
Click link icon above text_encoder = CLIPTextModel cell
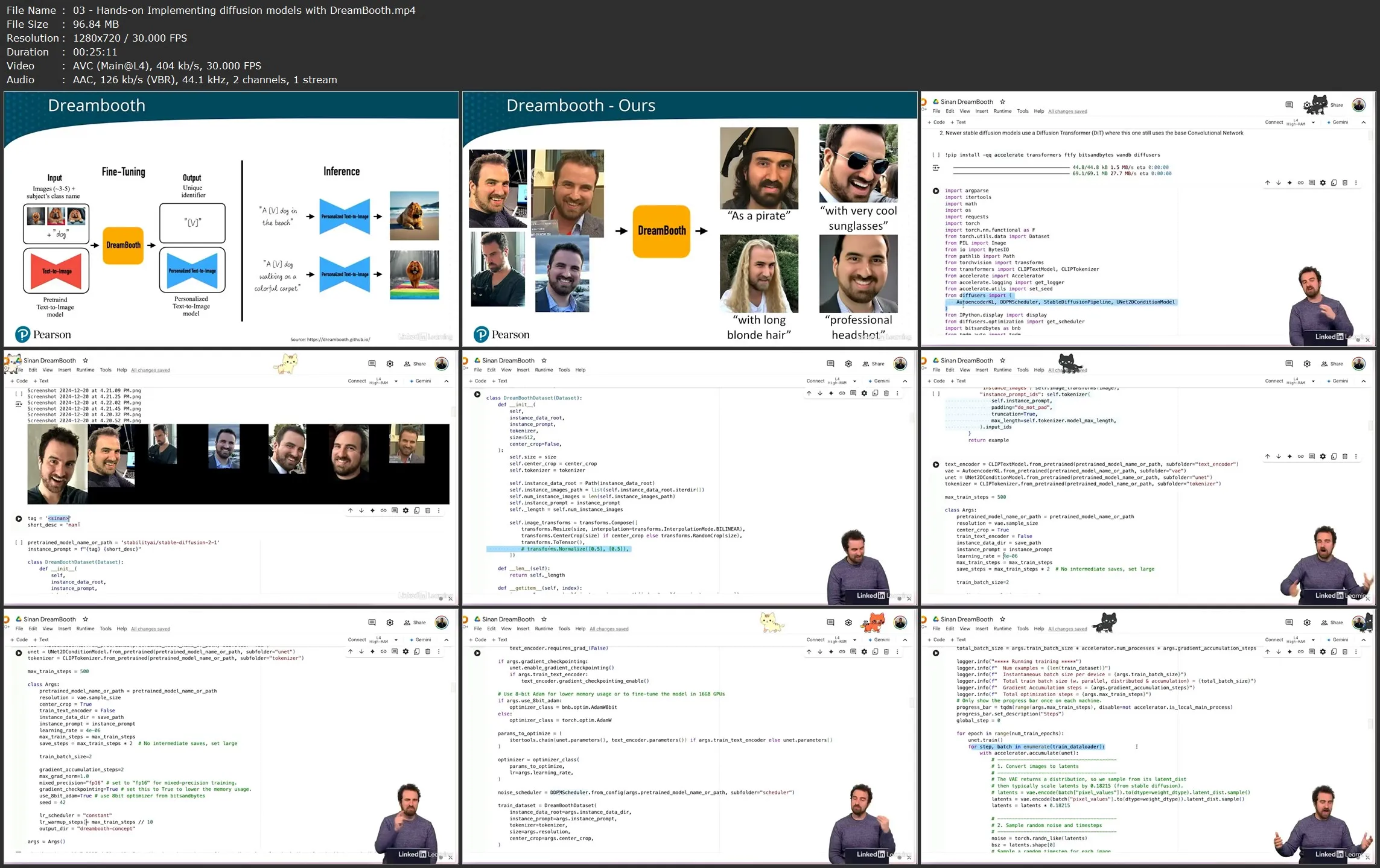tap(1300, 457)
